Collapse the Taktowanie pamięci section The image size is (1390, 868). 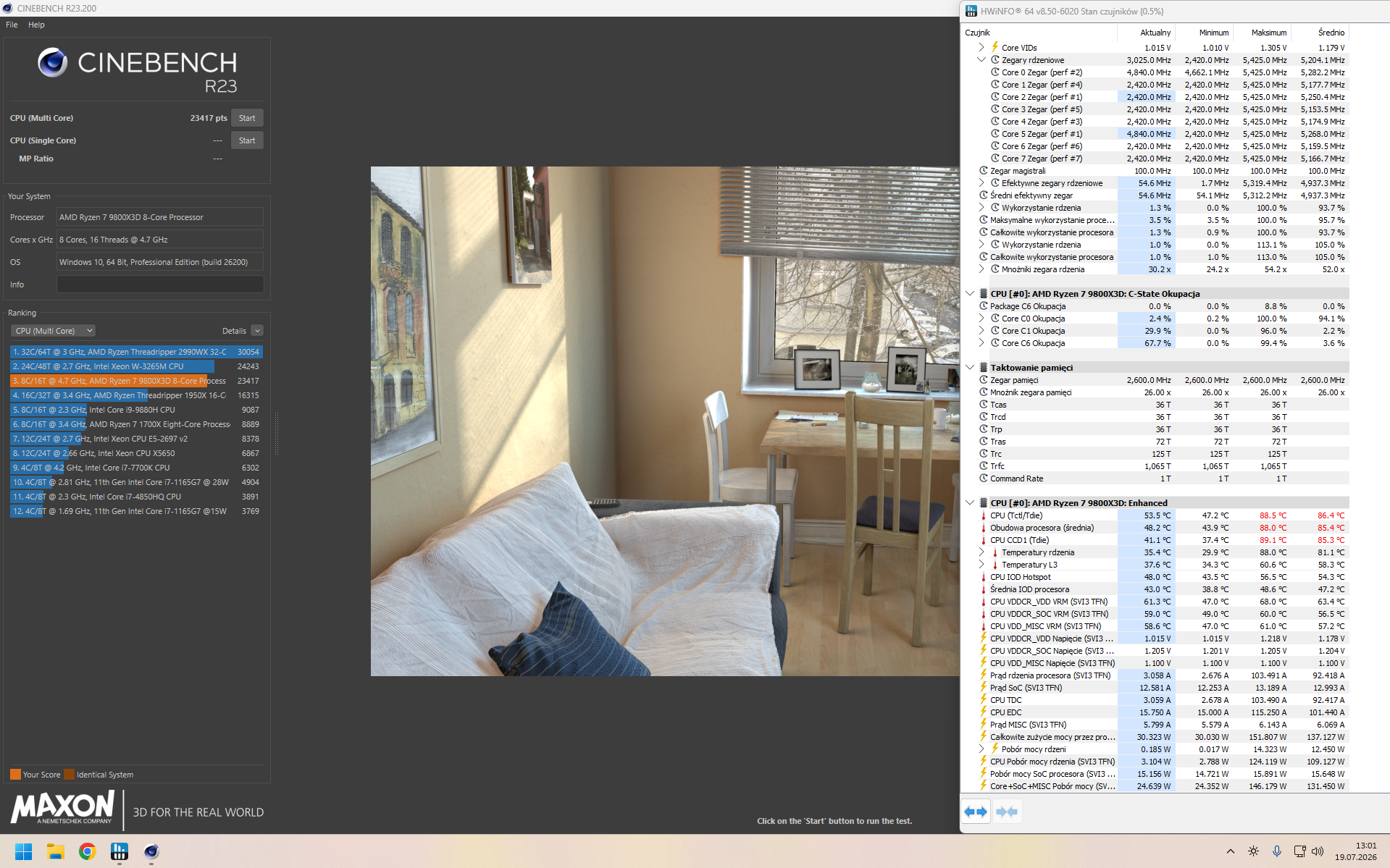(970, 368)
